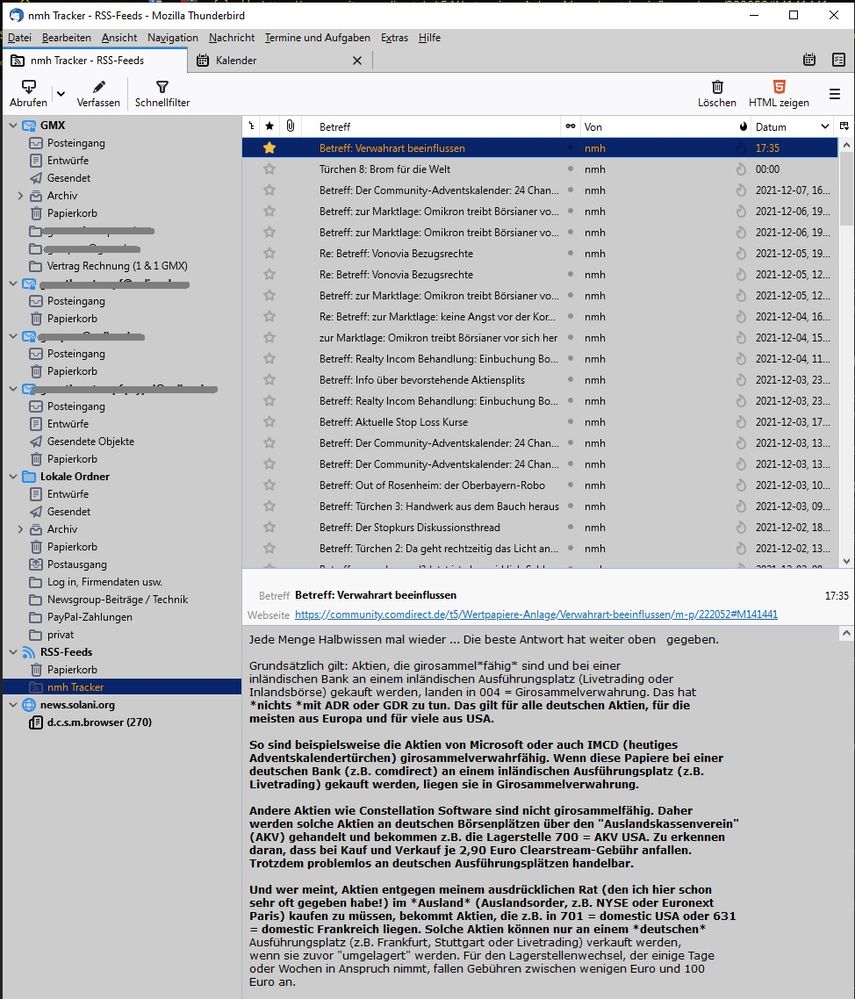
Task: Click the Verfassen pencil icon
Action: [x=98, y=88]
